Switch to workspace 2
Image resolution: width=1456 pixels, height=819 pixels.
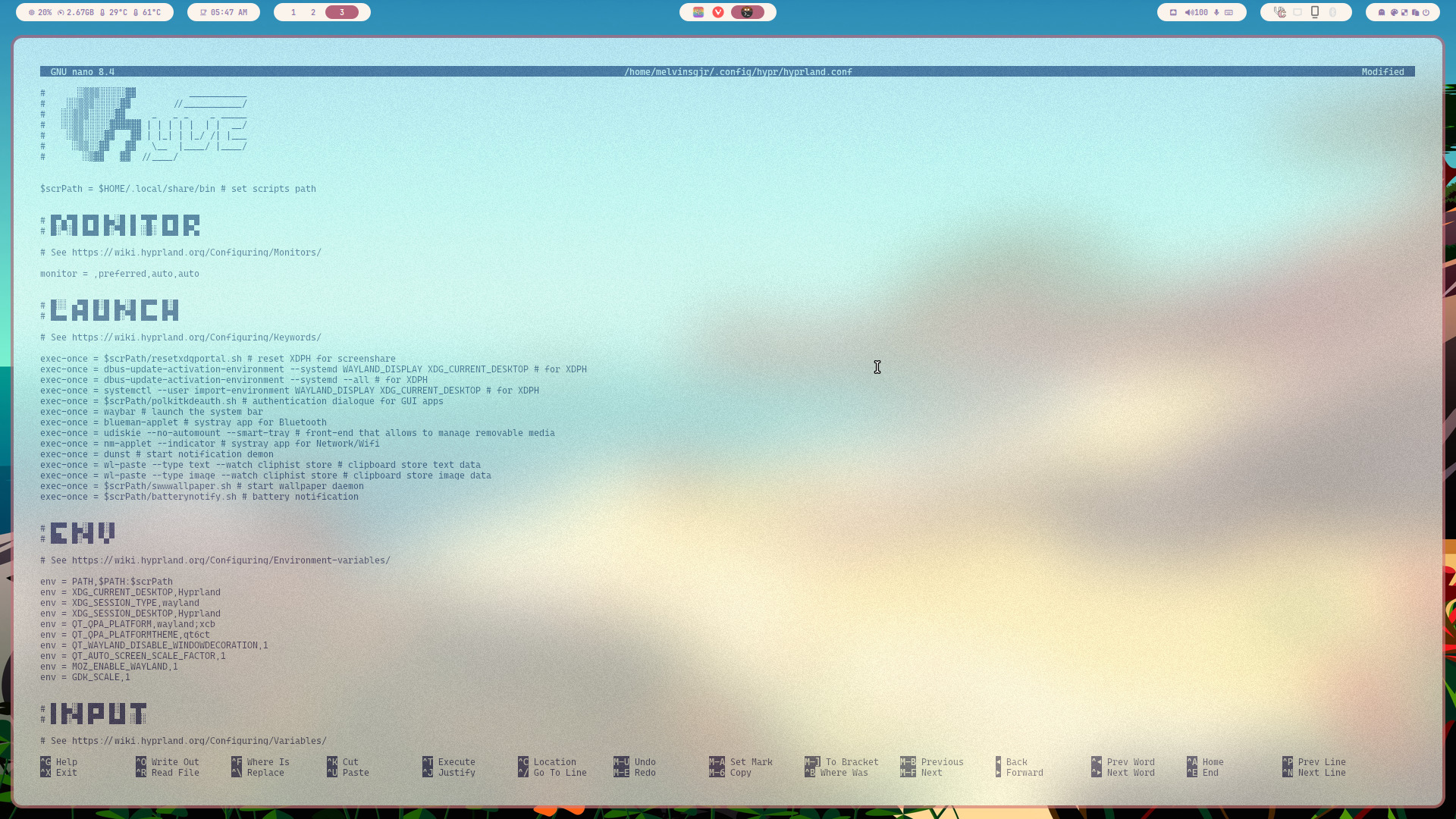click(x=313, y=12)
